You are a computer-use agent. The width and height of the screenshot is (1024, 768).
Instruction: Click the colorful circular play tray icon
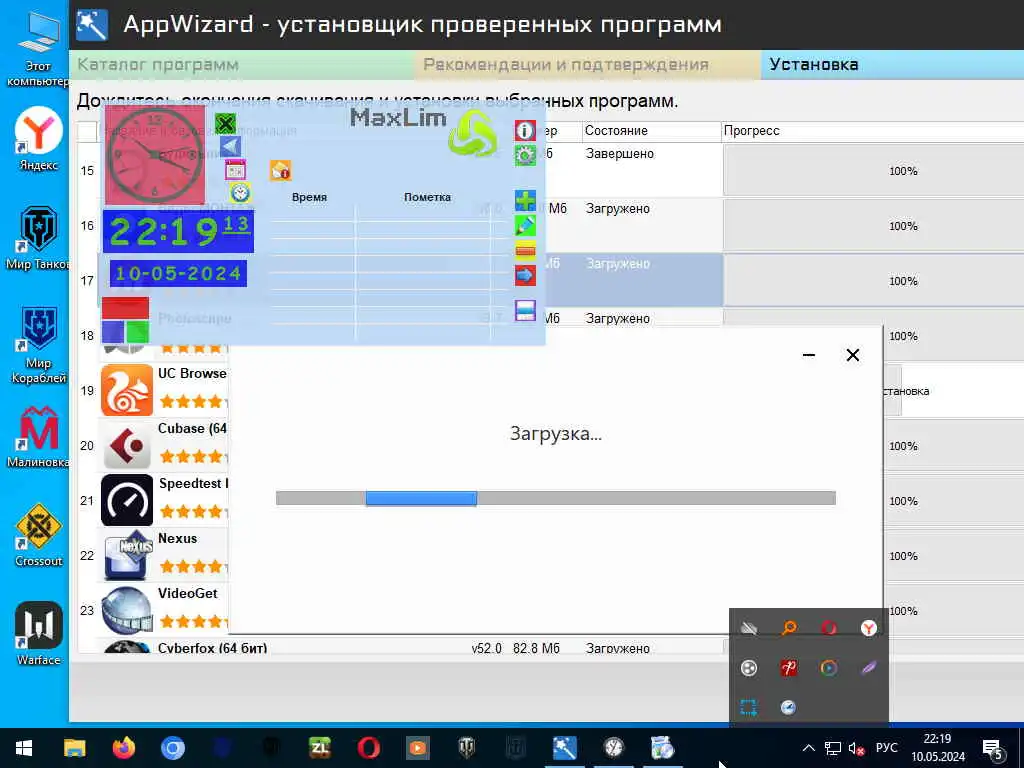[x=829, y=667]
